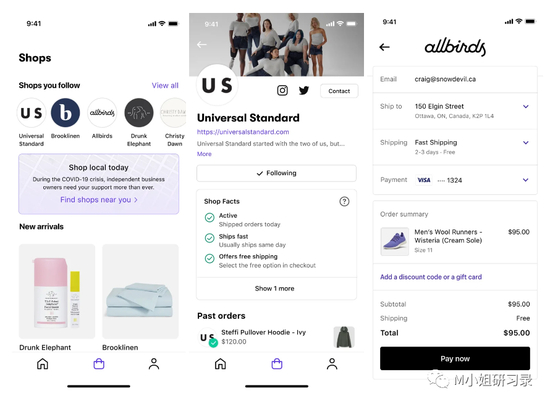Show 1 more shop fact
The height and width of the screenshot is (404, 550).
coord(276,288)
